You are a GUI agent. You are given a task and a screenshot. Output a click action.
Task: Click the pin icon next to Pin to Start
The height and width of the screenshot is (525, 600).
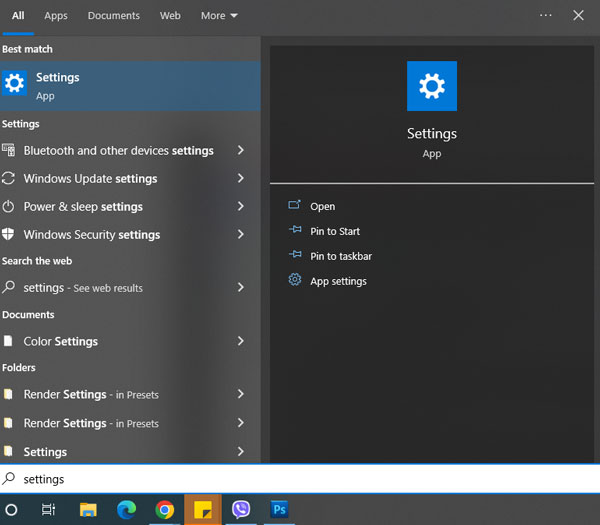coord(295,230)
